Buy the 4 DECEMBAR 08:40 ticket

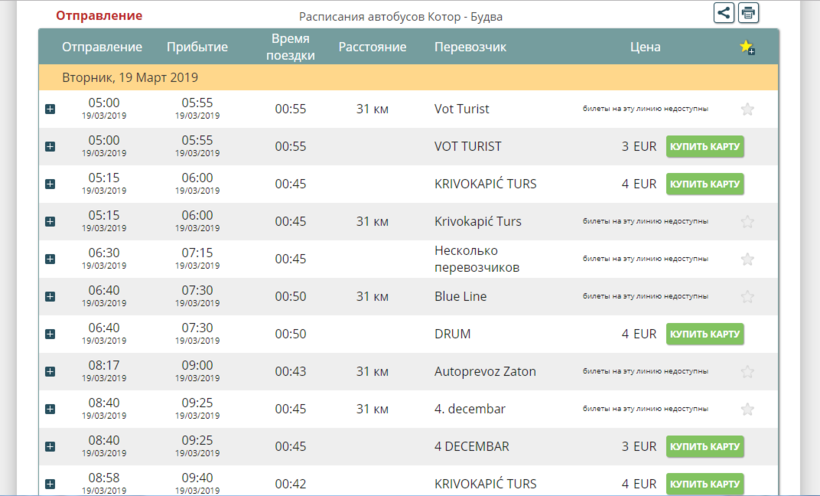click(x=705, y=447)
